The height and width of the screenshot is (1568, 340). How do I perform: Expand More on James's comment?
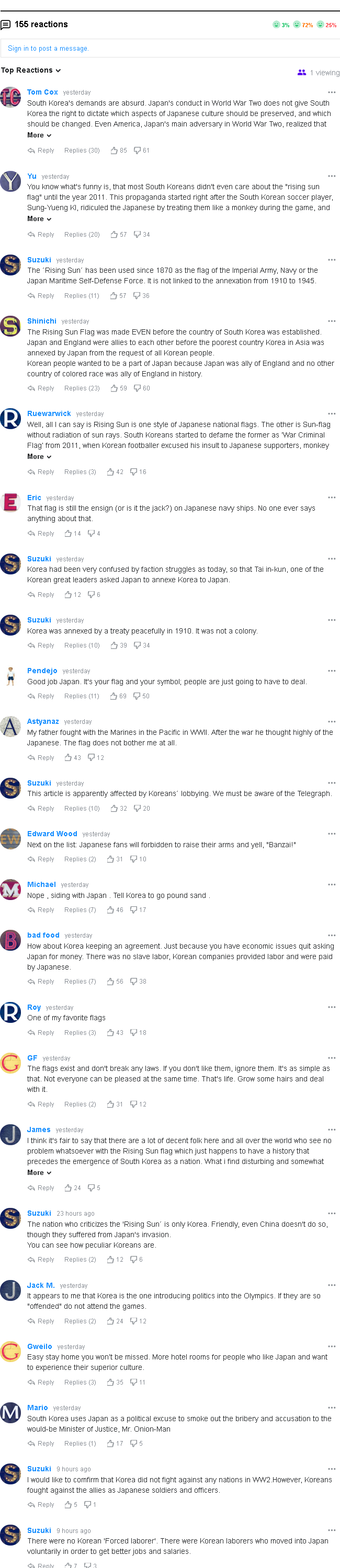39,1172
